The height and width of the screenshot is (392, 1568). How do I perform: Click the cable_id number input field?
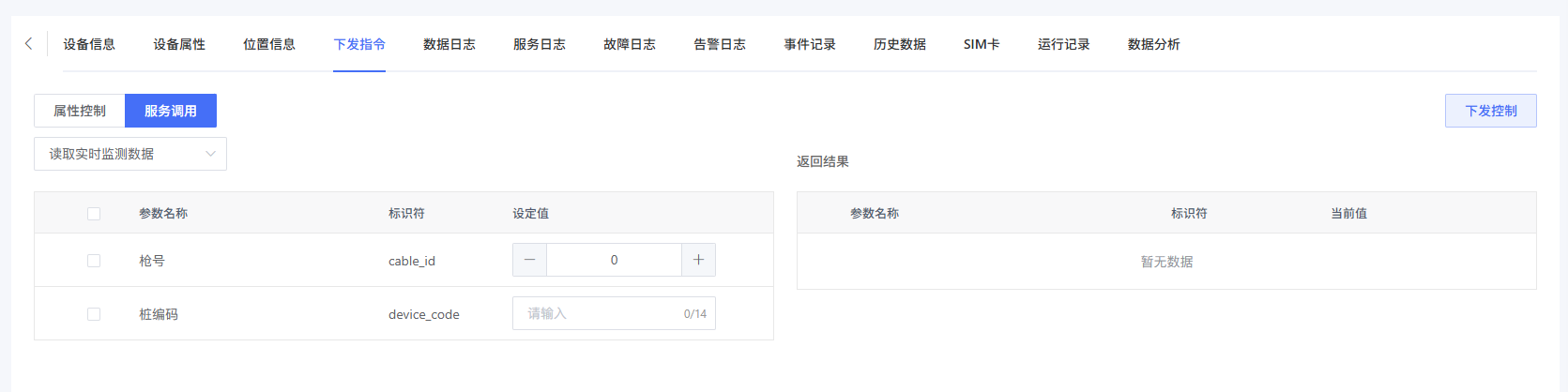[614, 260]
